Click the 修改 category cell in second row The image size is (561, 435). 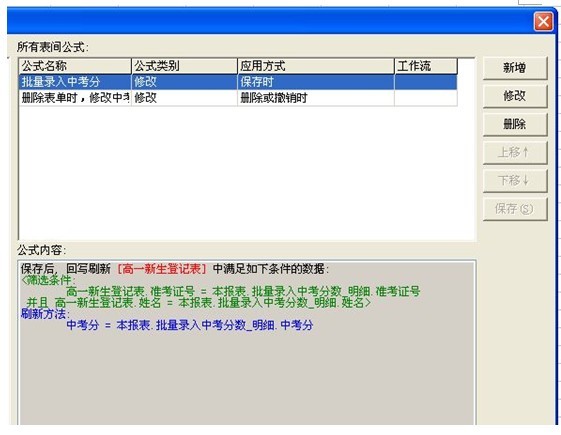click(184, 98)
